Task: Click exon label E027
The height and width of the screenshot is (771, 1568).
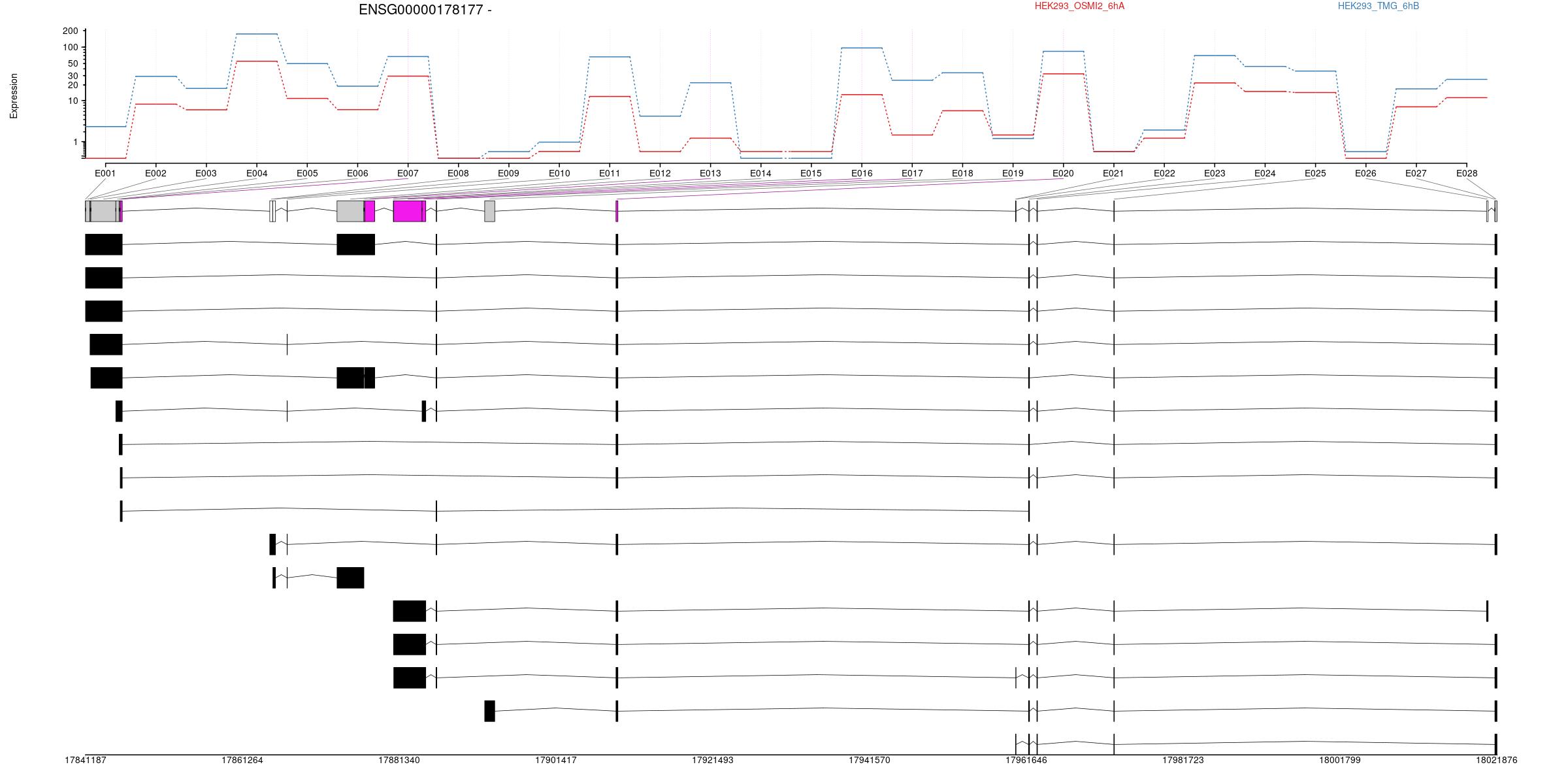Action: coord(1416,173)
